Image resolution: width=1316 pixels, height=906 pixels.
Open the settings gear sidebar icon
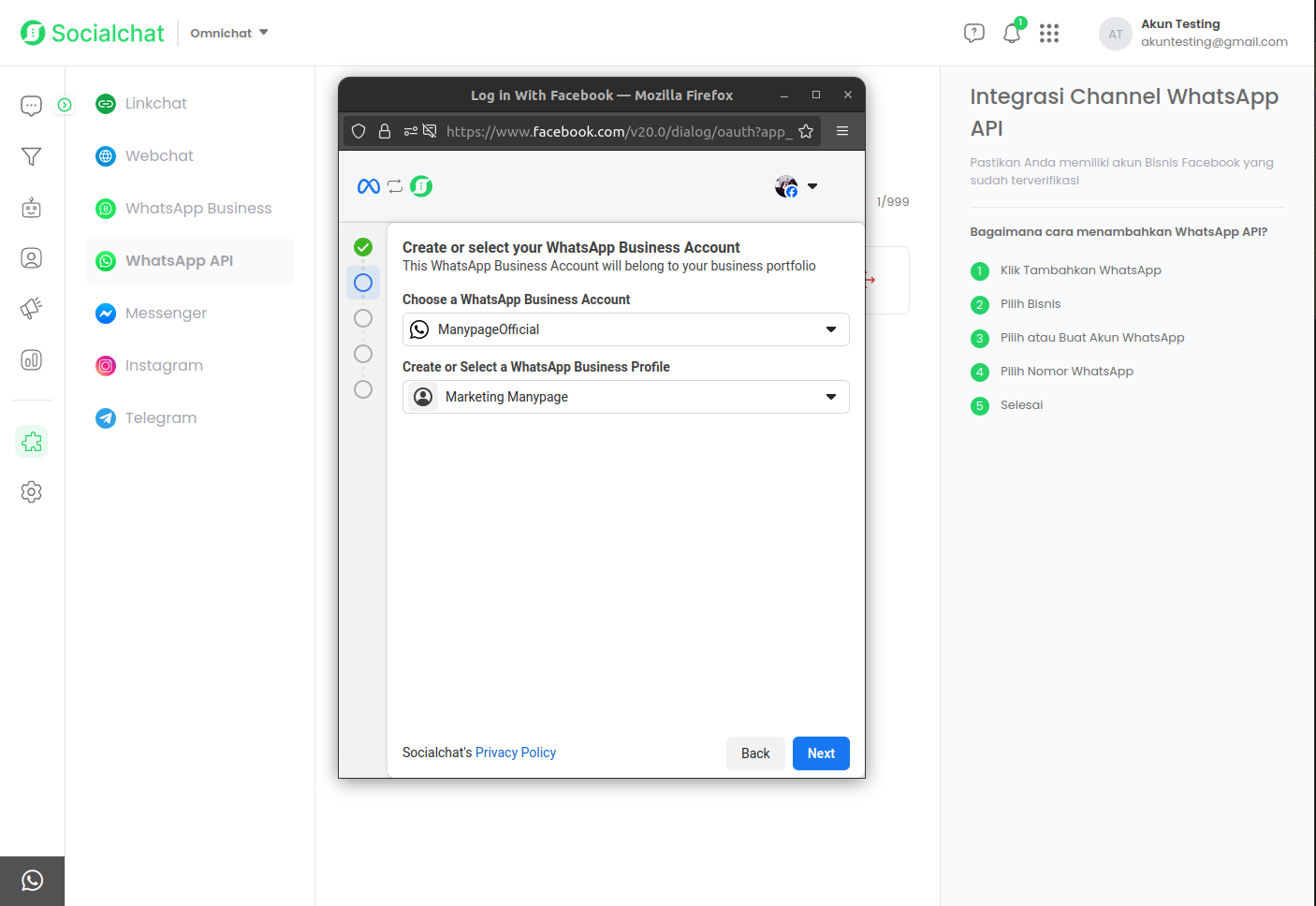(31, 491)
